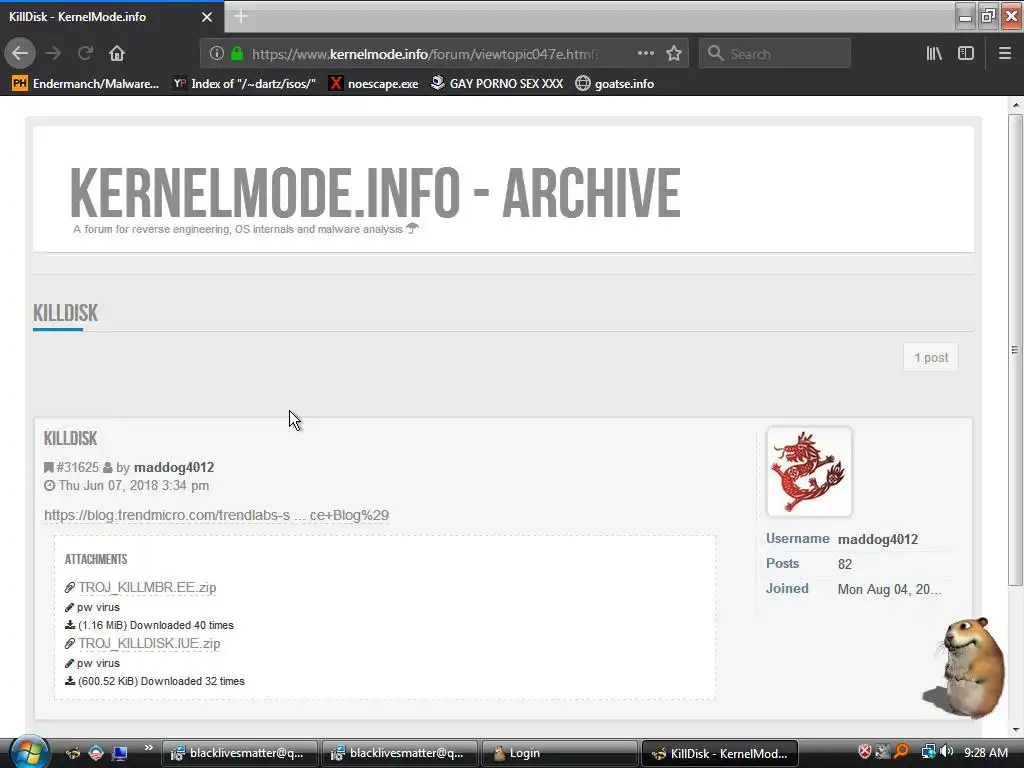The width and height of the screenshot is (1024, 768).
Task: Click the forward navigation arrow
Action: click(54, 54)
